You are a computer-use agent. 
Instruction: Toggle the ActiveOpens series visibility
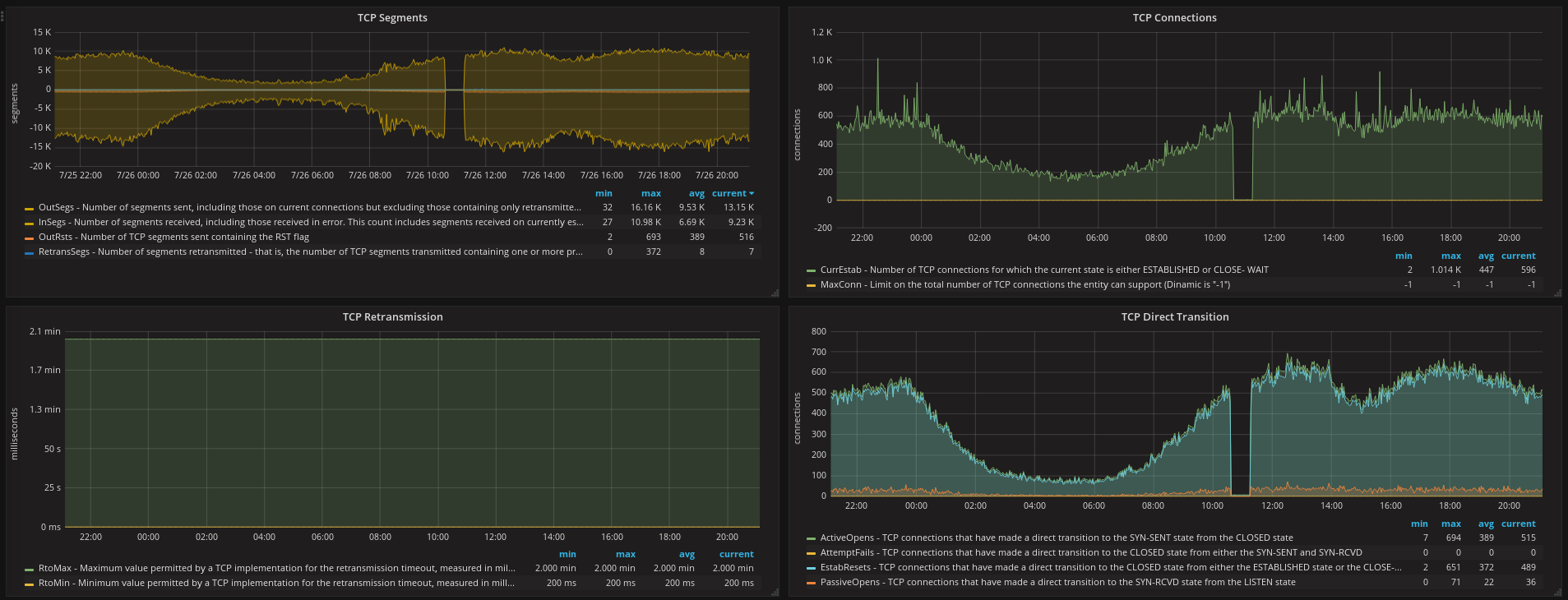(x=1057, y=538)
